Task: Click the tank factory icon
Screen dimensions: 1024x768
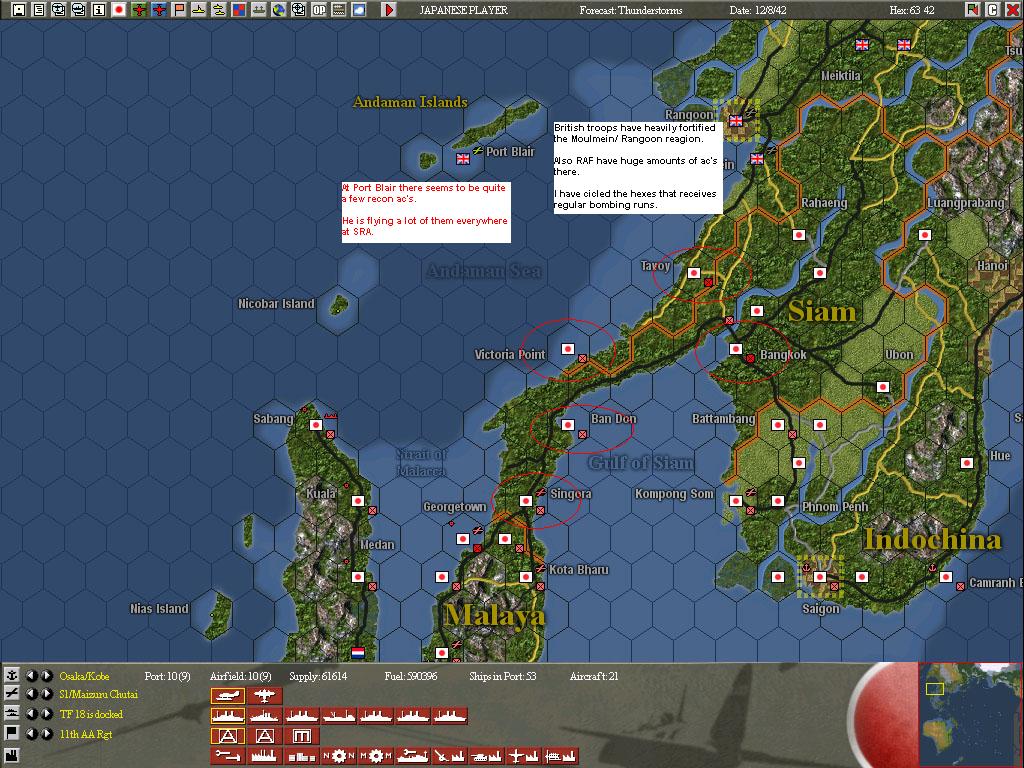Action: 486,756
